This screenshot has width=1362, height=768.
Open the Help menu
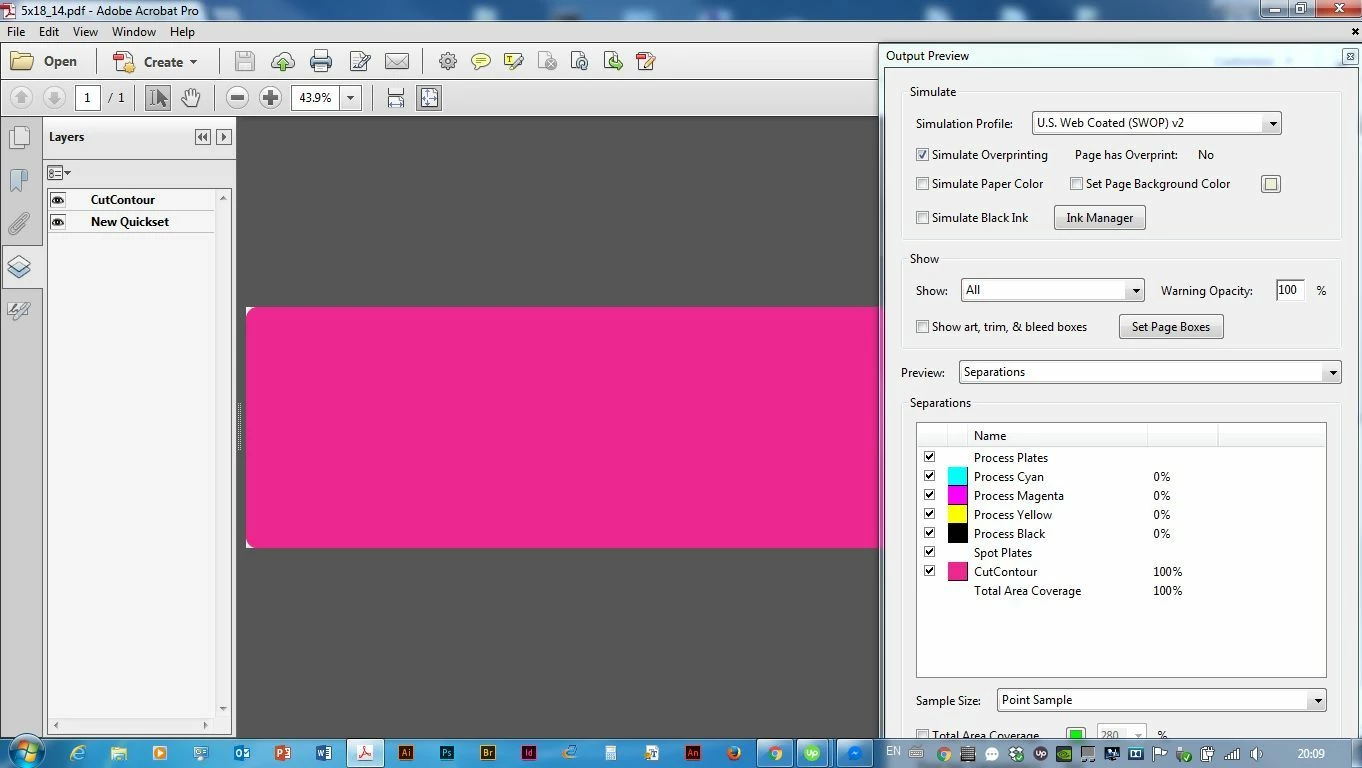(182, 32)
